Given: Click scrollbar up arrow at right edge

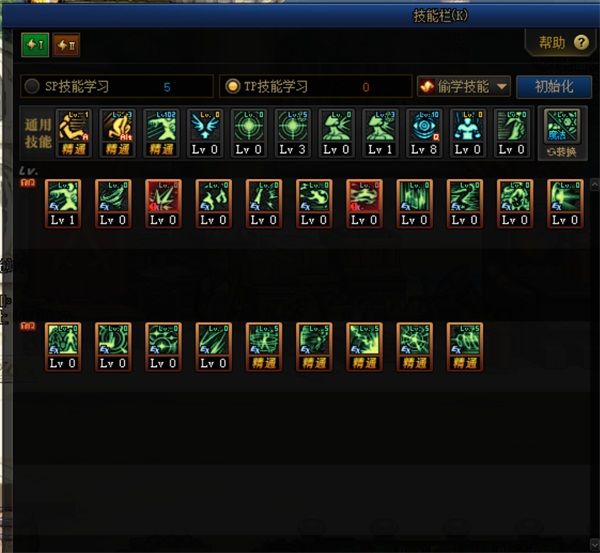Looking at the screenshot, I should (595, 185).
